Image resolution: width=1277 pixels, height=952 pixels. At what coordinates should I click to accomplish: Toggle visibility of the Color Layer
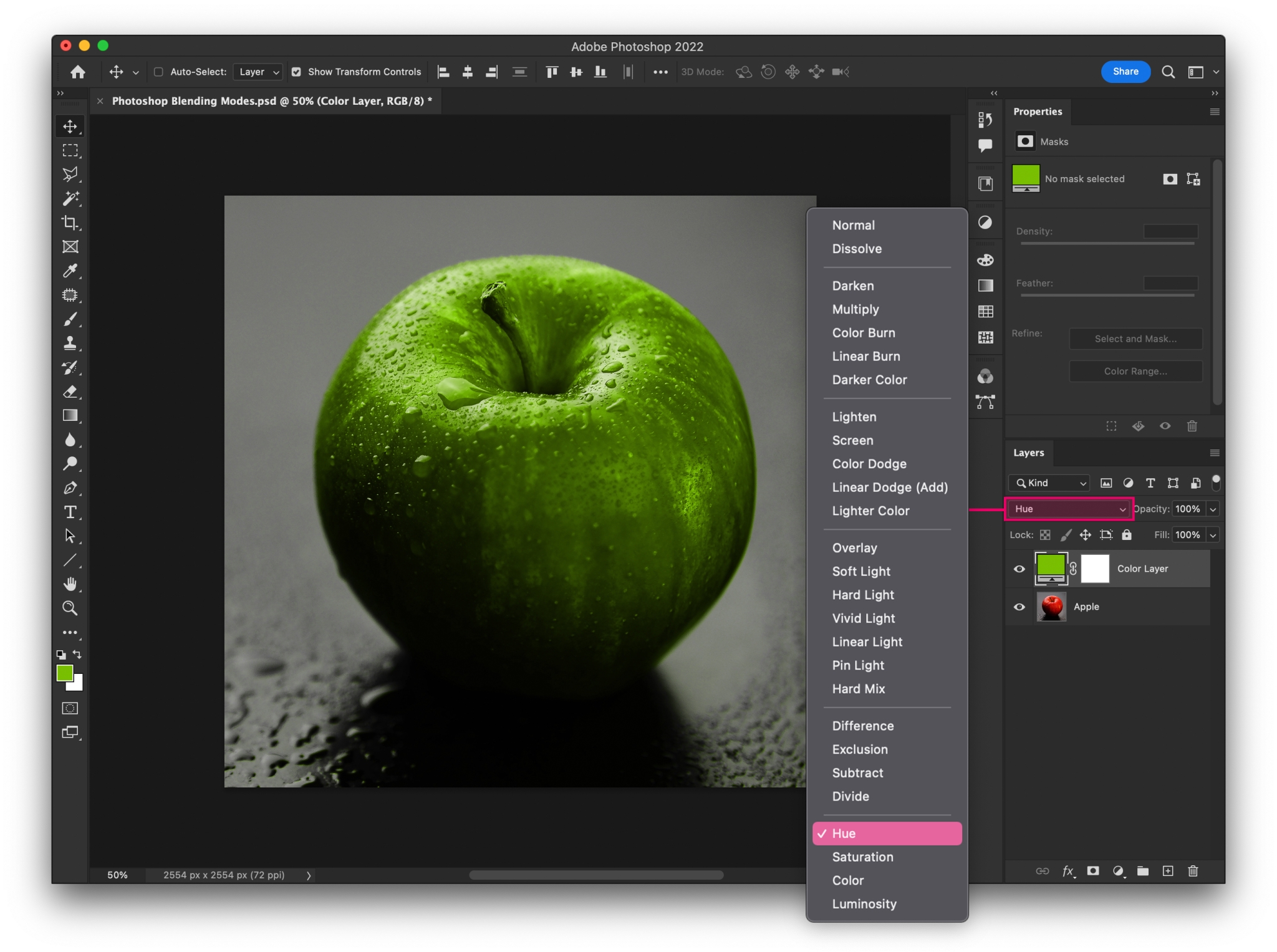[x=1019, y=568]
